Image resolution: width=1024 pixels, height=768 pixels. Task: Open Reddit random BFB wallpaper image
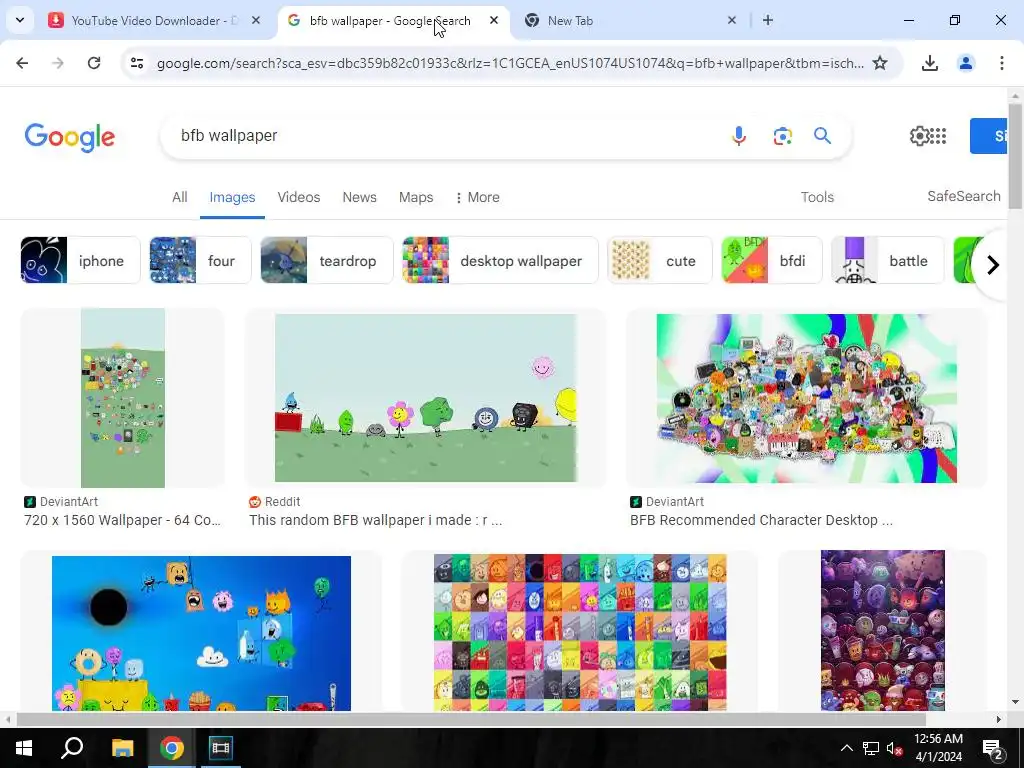[x=426, y=398]
